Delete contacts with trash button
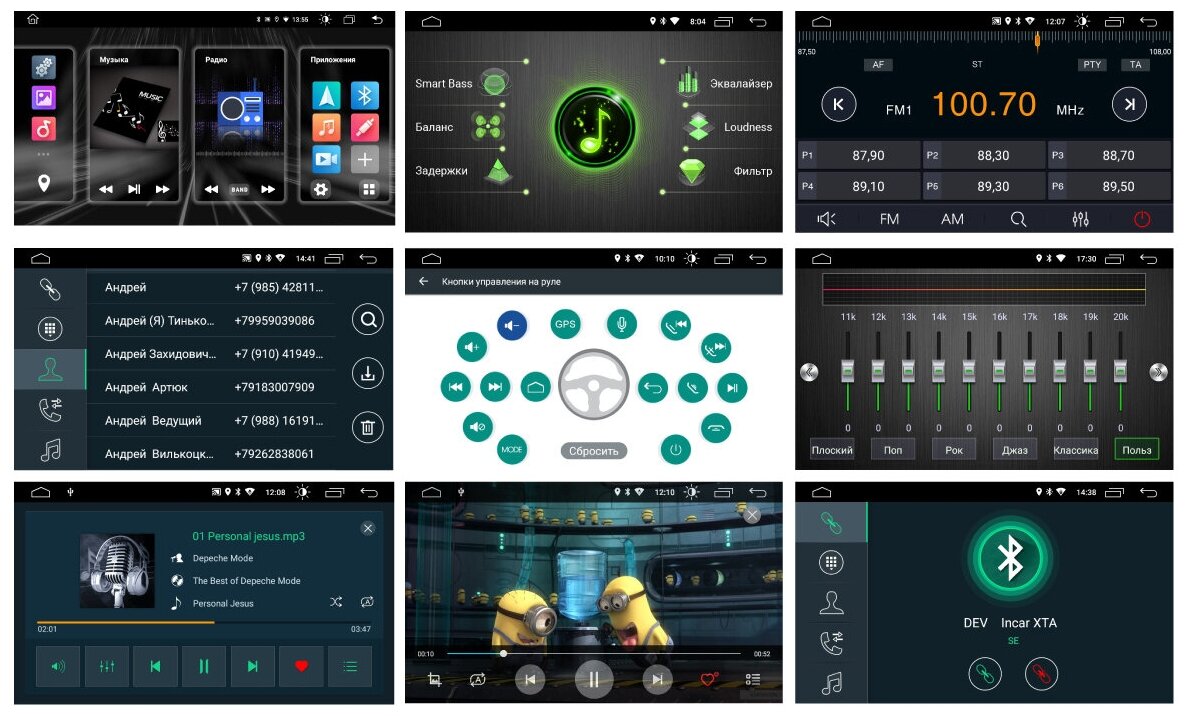The image size is (1188, 716). click(368, 427)
